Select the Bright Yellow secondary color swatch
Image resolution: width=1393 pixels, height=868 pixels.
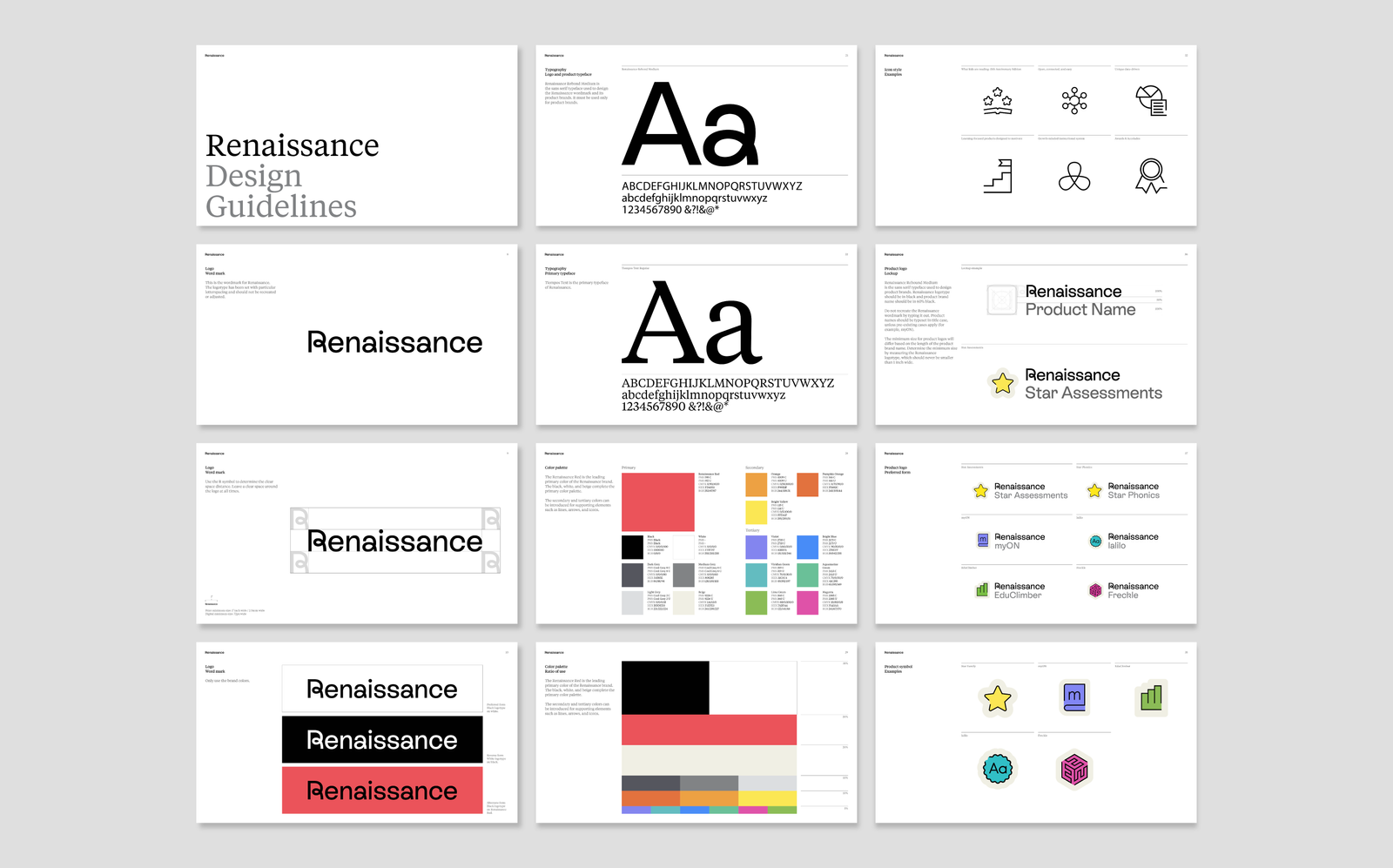(756, 512)
